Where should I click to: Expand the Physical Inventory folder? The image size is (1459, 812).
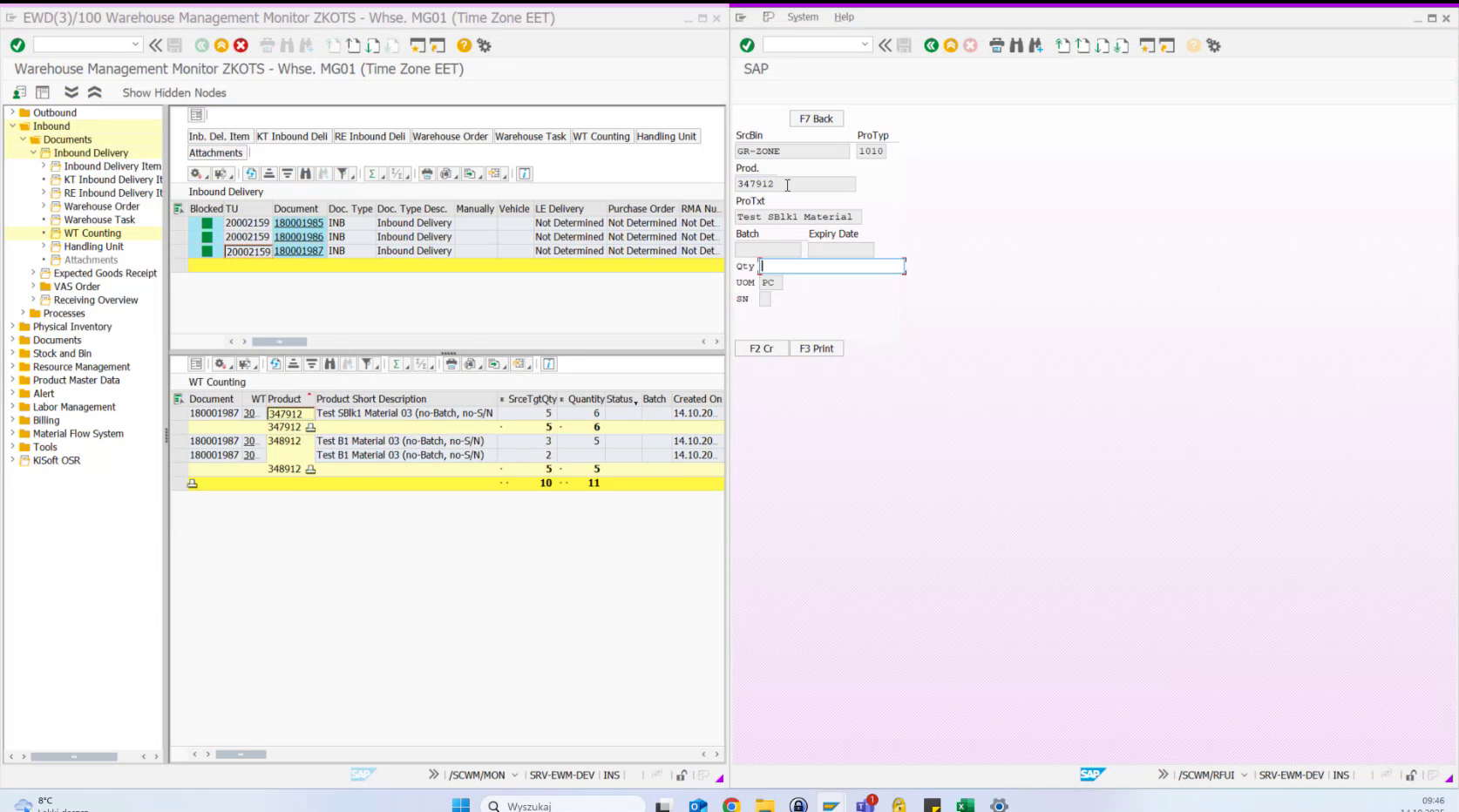coord(13,326)
